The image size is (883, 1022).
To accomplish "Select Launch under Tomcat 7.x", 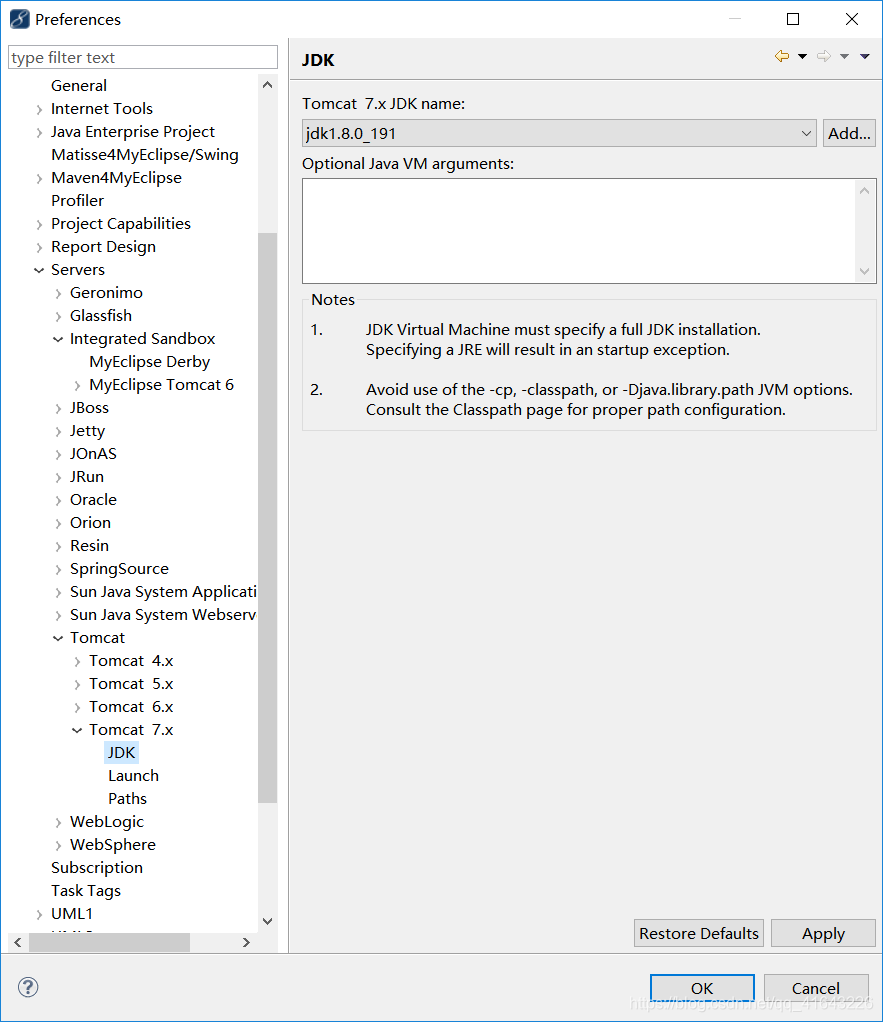I will coord(134,776).
